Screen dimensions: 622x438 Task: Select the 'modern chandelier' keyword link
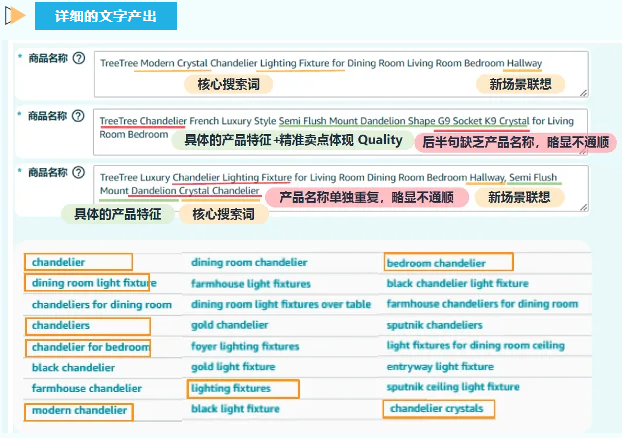point(79,410)
